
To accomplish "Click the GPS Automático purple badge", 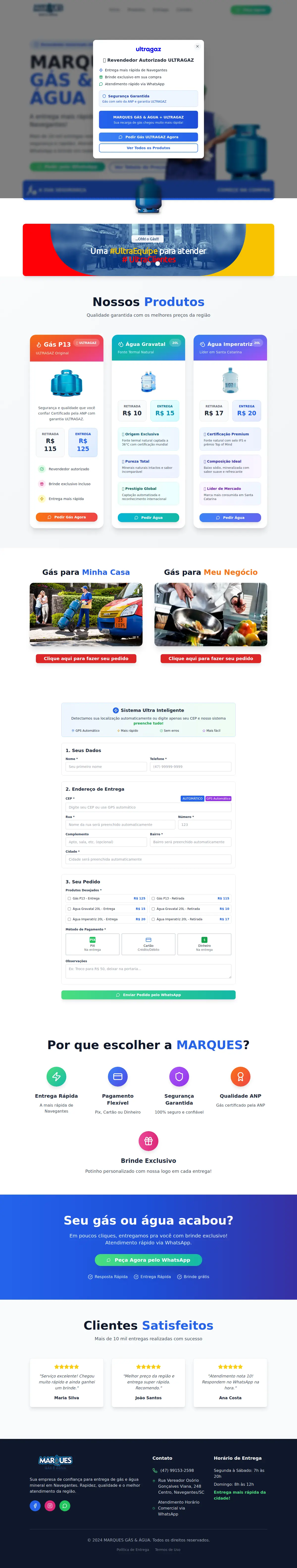I will tap(219, 799).
